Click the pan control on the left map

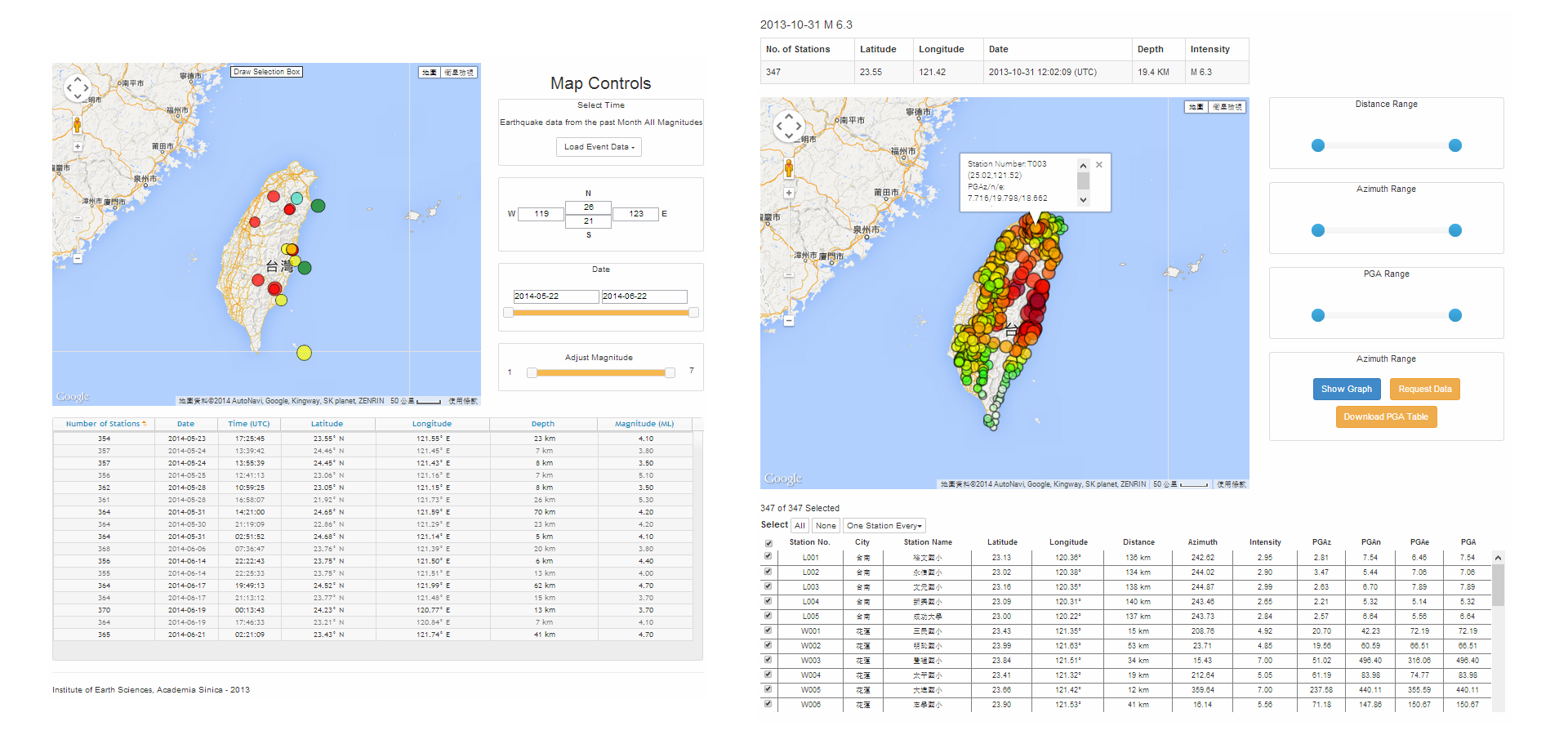point(78,87)
